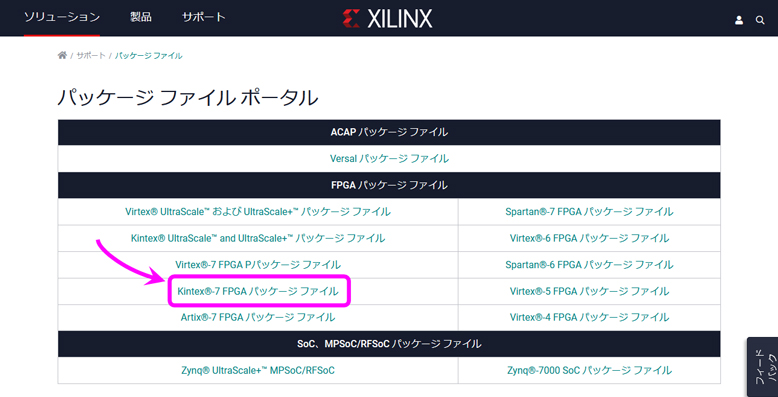Open Kintex UltraScale and UltraScale+ package files
This screenshot has height=397, width=778.
click(x=258, y=238)
